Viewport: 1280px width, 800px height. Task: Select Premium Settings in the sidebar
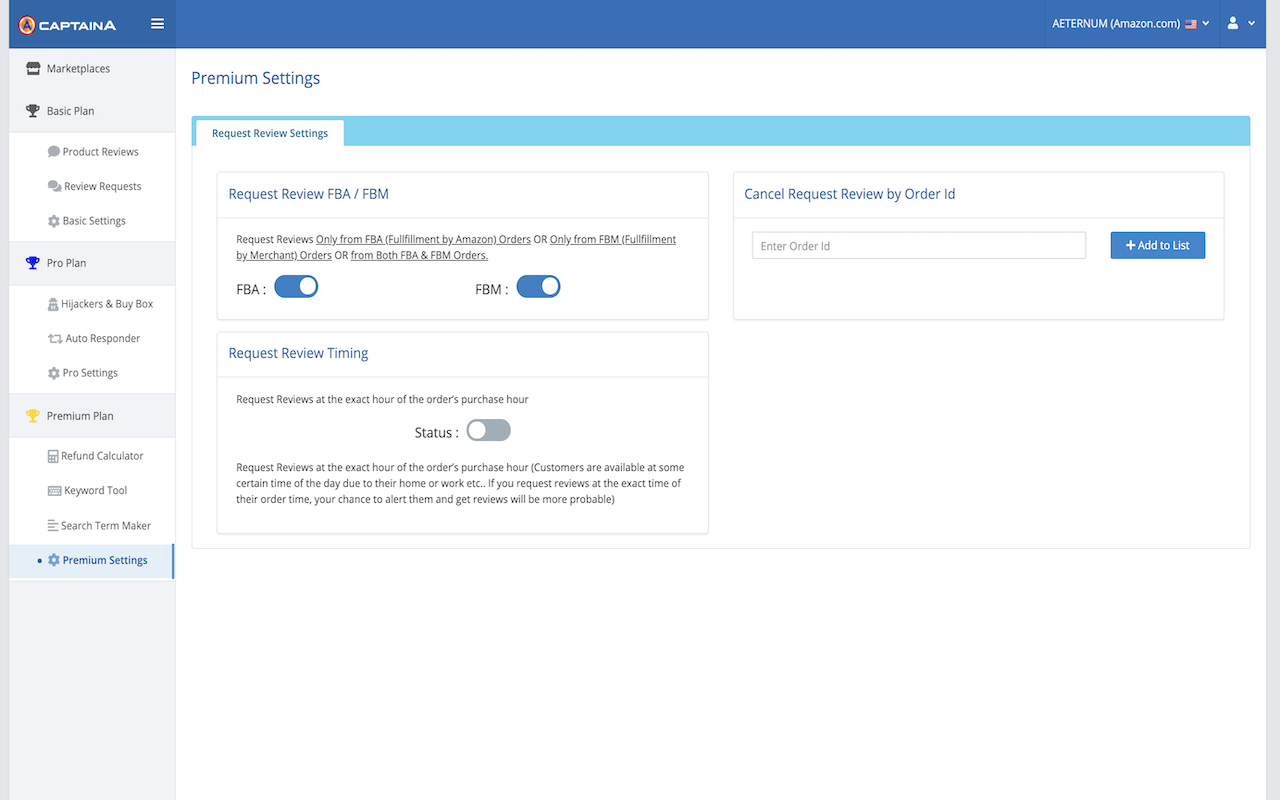point(104,560)
